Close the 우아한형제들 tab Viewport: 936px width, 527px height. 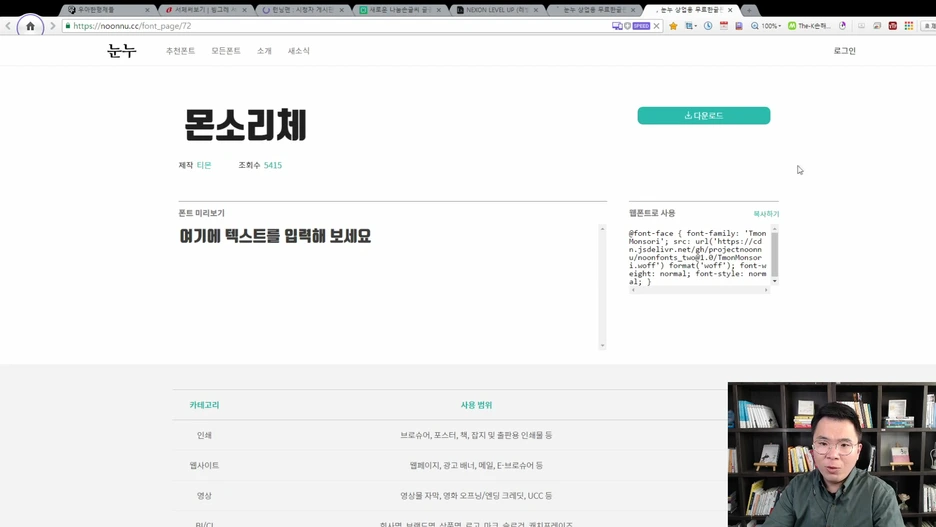coord(147,10)
